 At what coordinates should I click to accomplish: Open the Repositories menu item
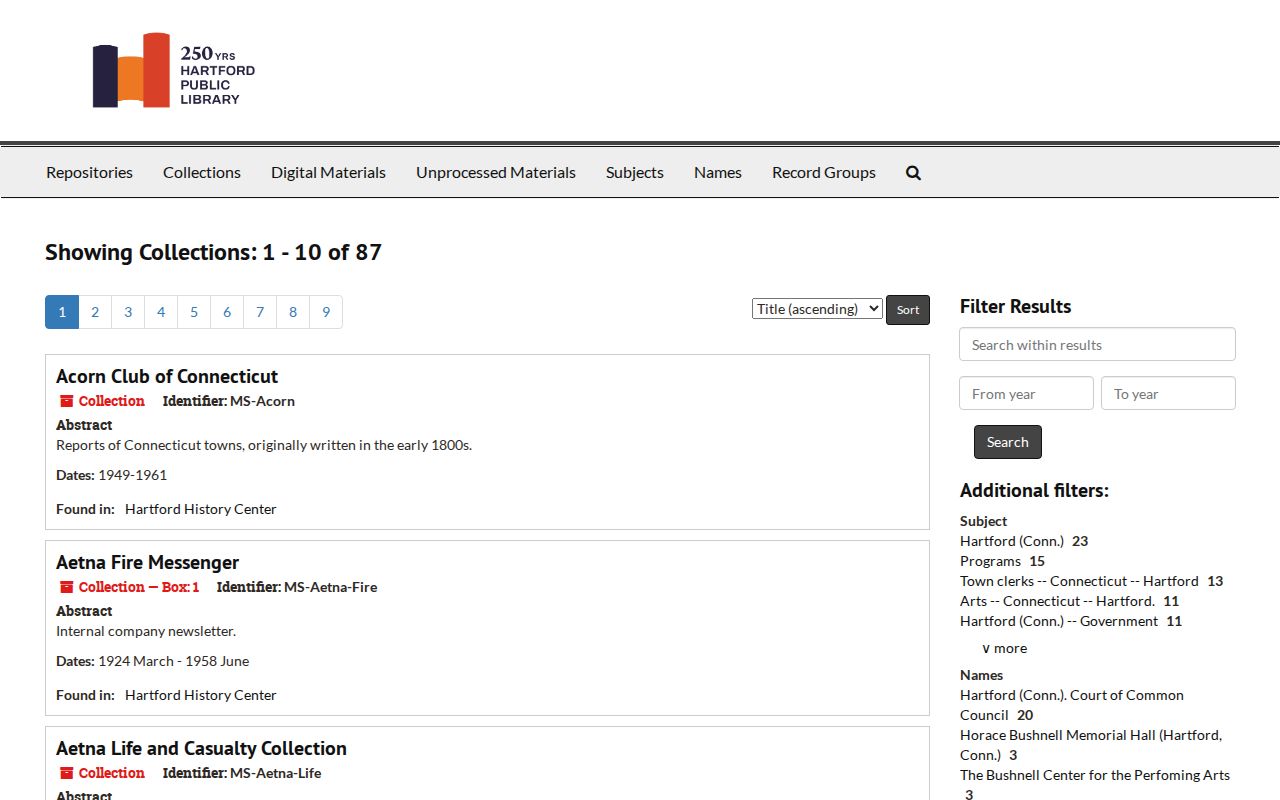89,172
